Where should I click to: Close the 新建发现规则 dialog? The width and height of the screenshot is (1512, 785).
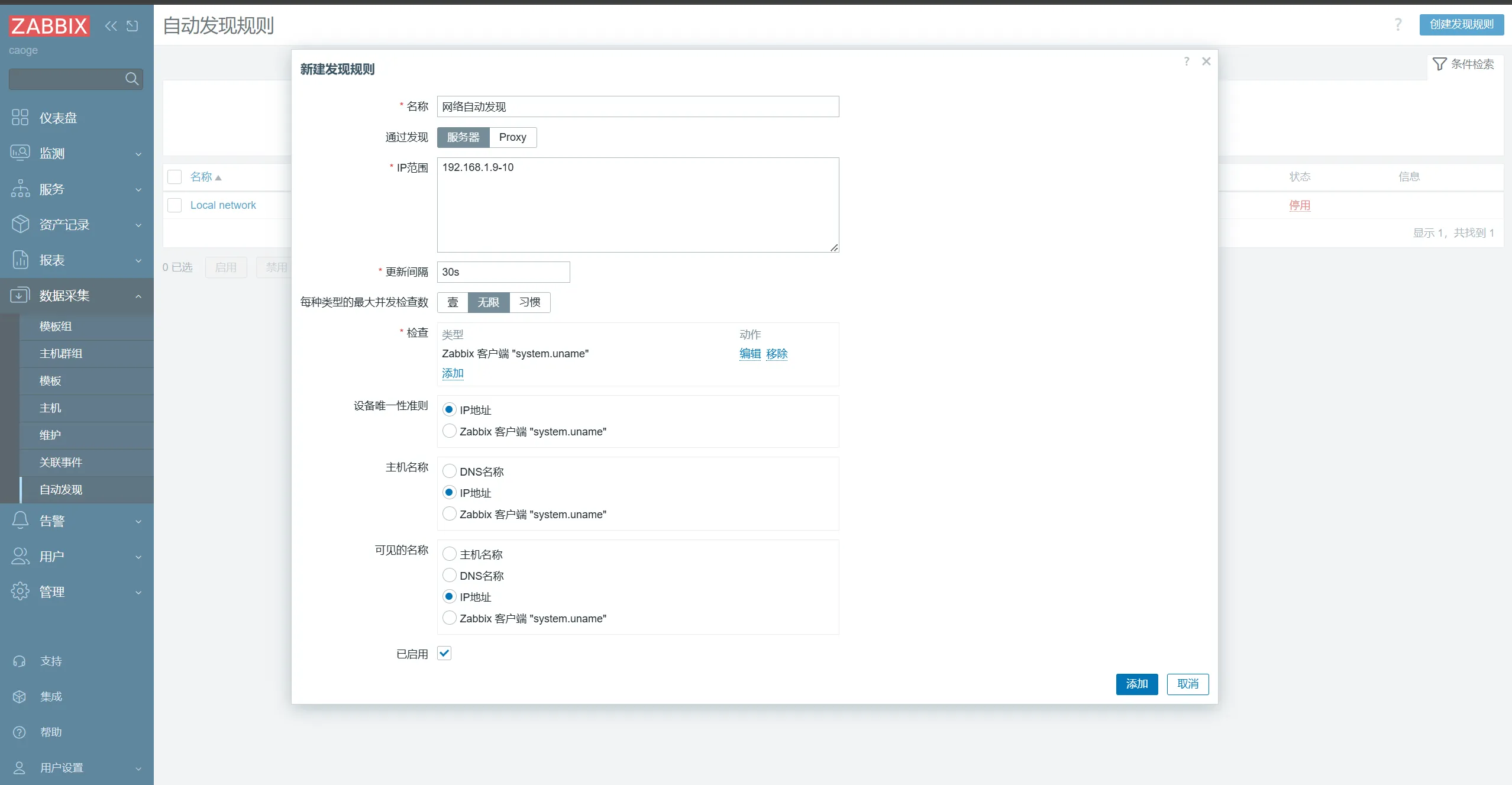pos(1207,62)
